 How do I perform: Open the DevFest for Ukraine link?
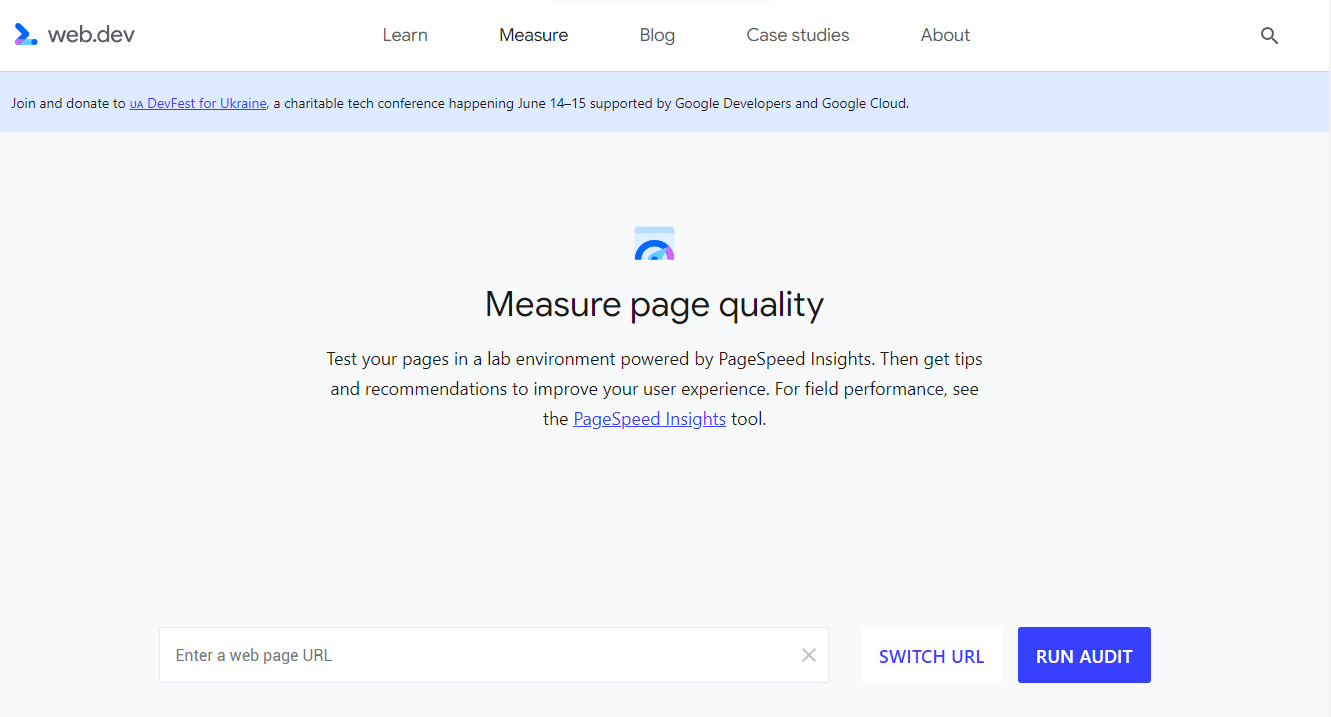197,103
